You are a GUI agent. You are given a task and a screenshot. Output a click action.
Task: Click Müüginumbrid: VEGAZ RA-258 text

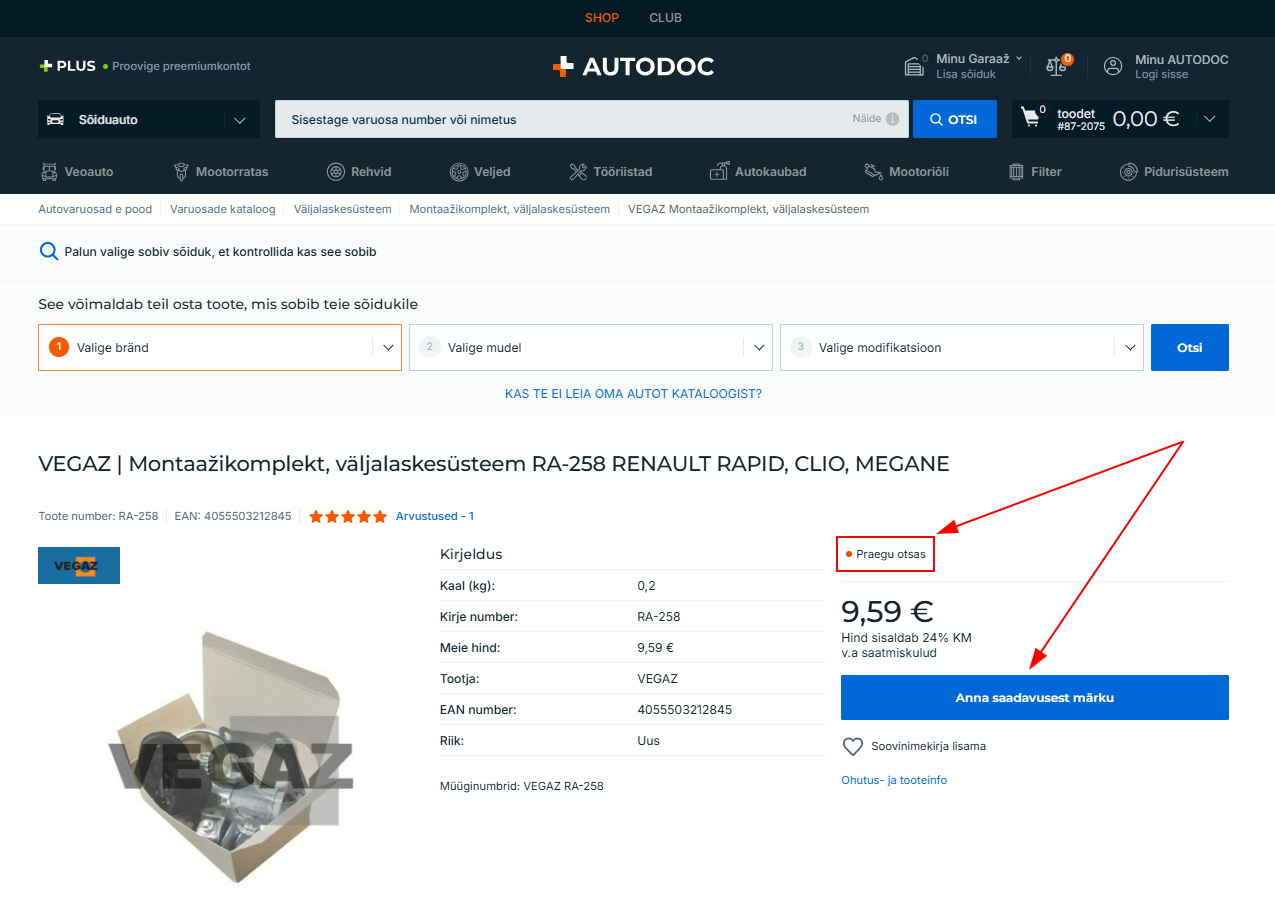point(522,786)
